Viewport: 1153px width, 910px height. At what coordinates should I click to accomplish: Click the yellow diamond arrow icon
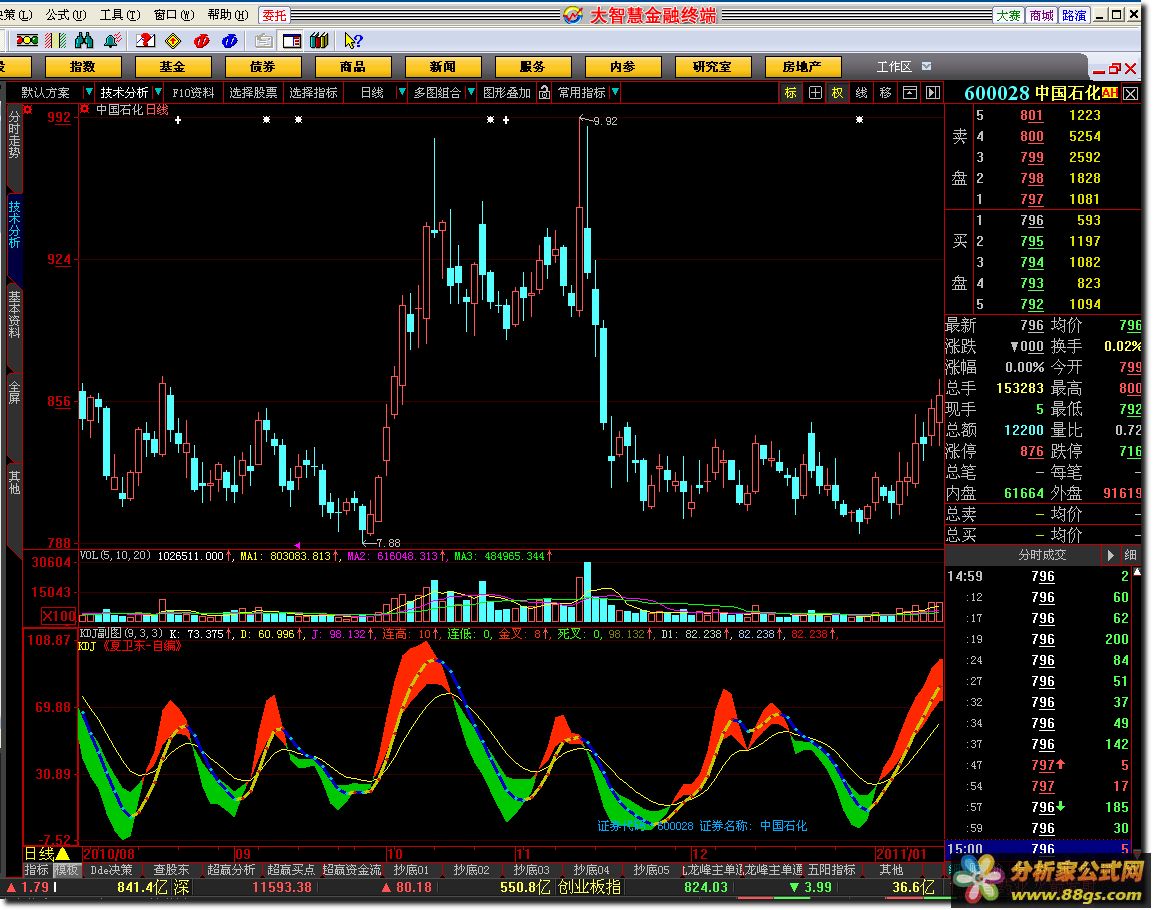click(x=174, y=40)
